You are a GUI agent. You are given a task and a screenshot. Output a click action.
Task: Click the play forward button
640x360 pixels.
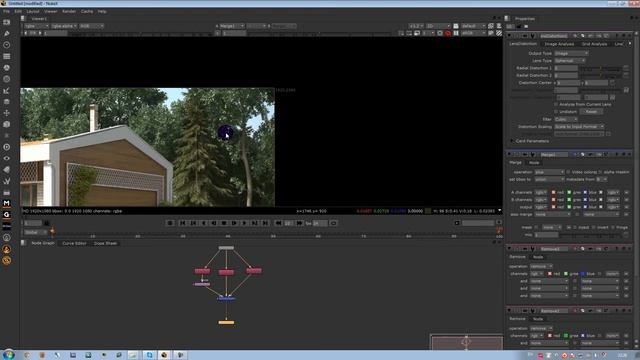[244, 223]
